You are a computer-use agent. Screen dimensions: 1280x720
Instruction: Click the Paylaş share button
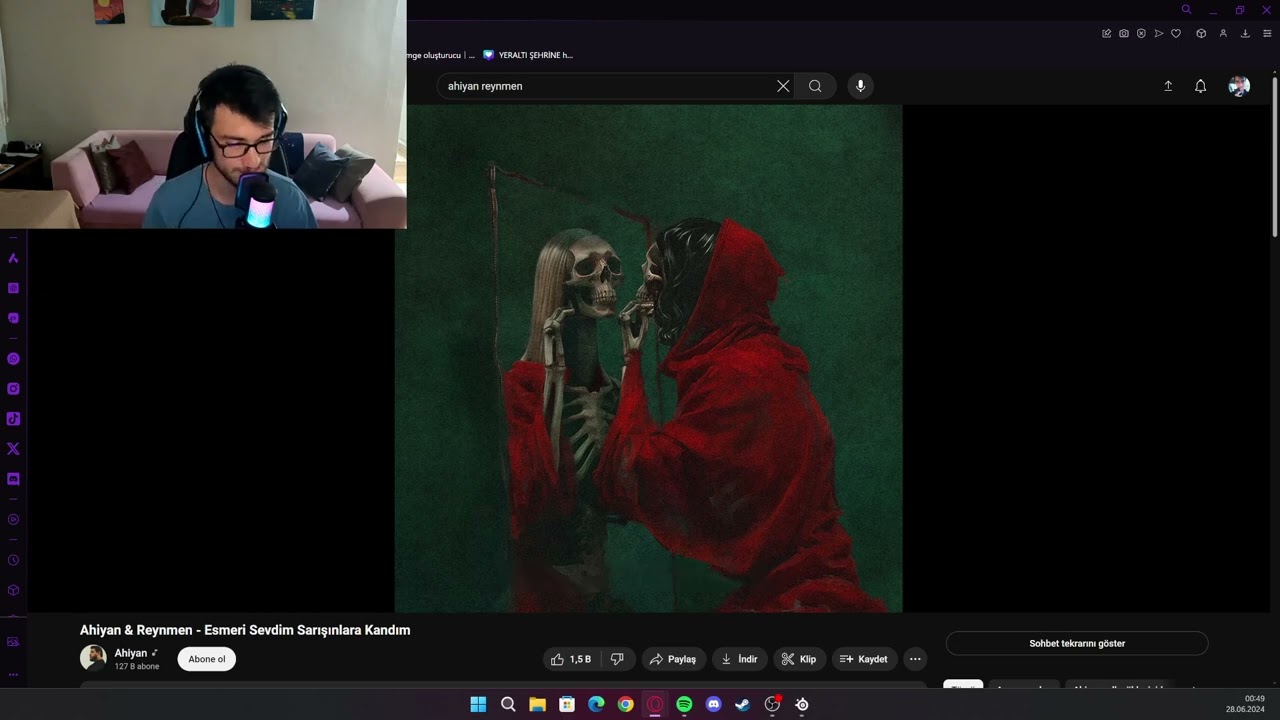(x=673, y=659)
